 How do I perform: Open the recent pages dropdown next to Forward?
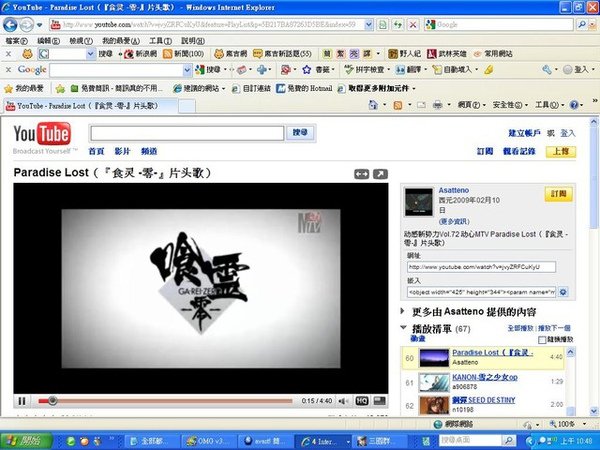39,25
